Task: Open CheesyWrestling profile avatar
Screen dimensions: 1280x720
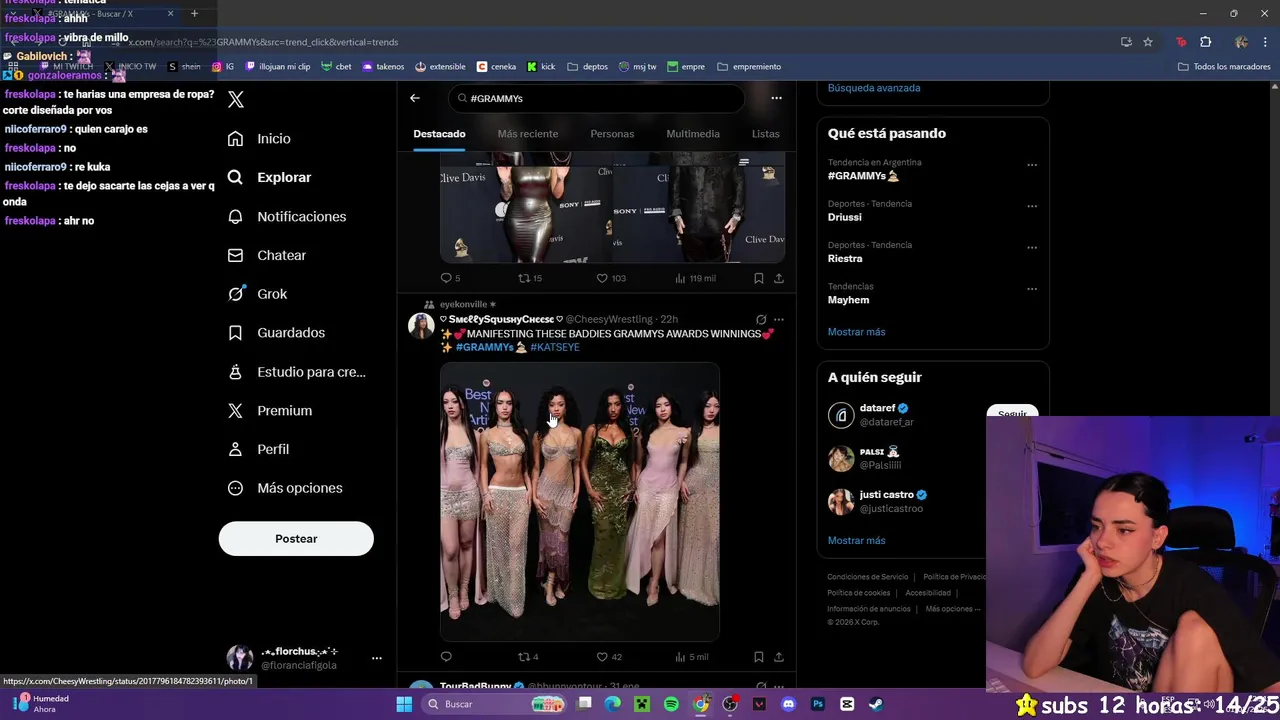Action: pos(421,326)
